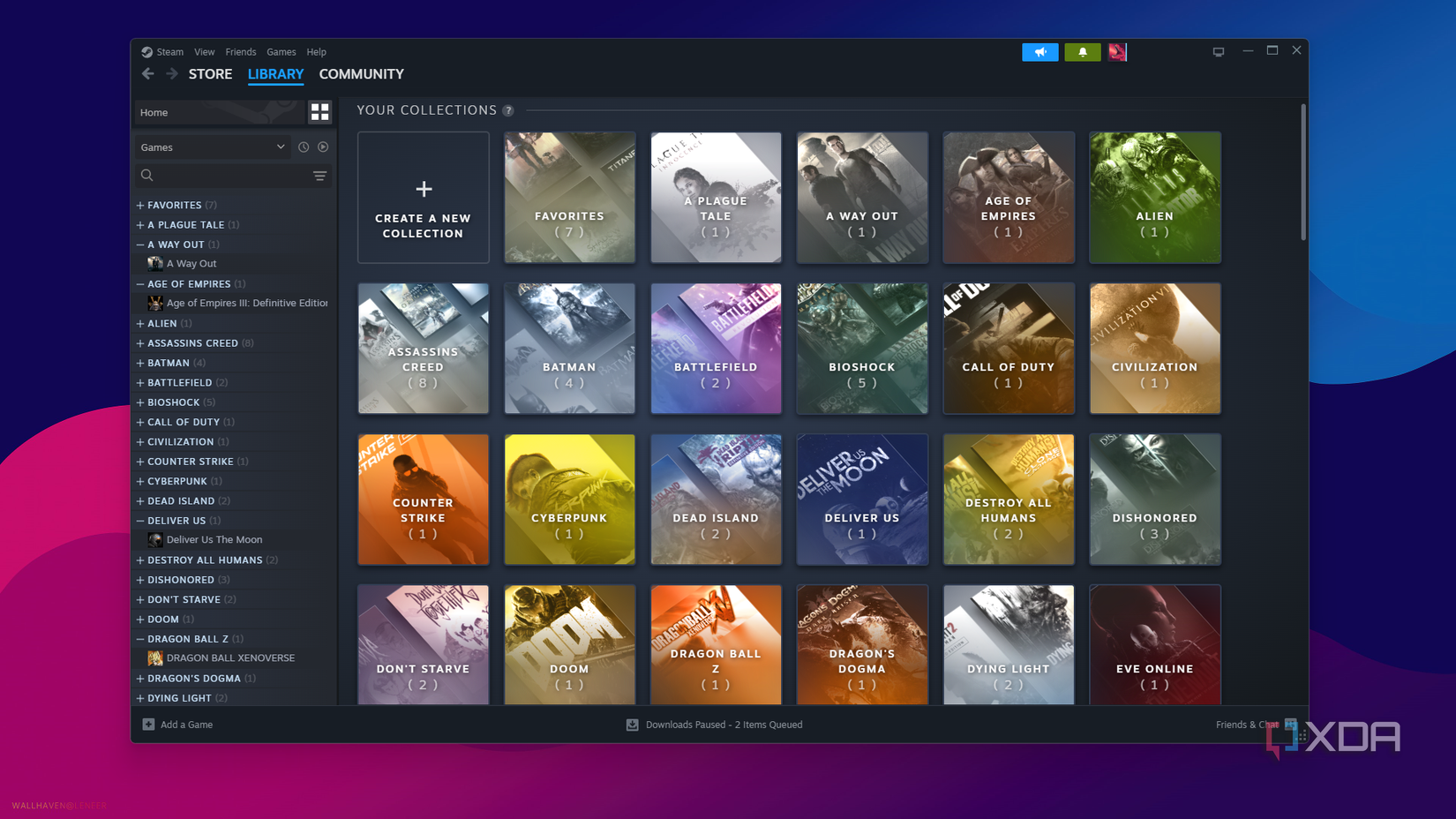Expand the ASSASSINS CREED collection
The height and width of the screenshot is (819, 1456).
(139, 342)
